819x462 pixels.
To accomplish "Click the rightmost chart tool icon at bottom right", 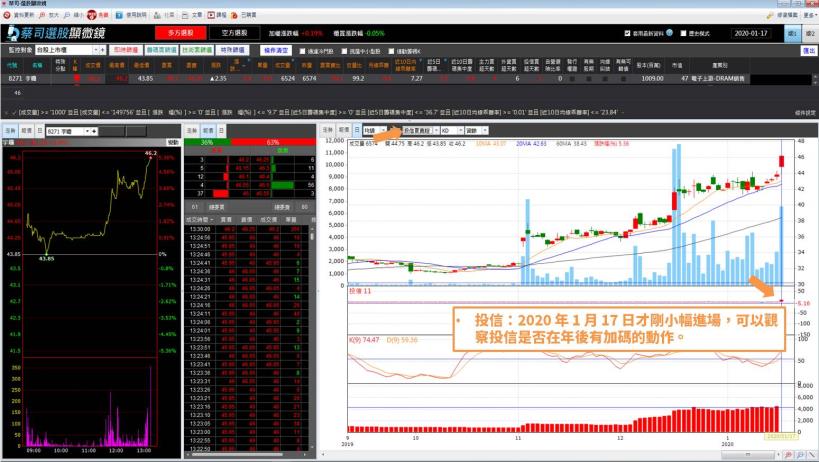I will click(x=812, y=456).
